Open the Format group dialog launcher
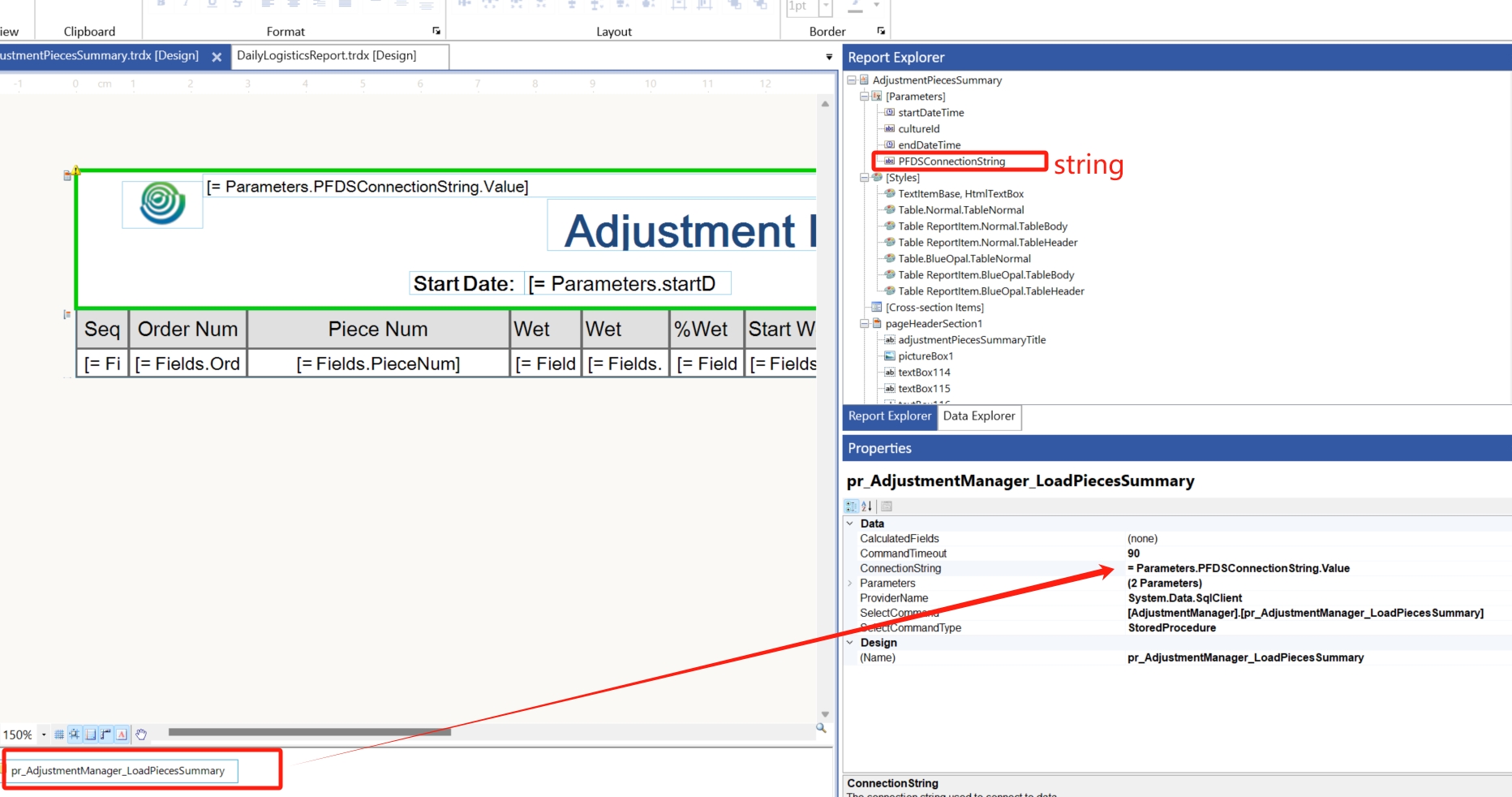 [436, 31]
